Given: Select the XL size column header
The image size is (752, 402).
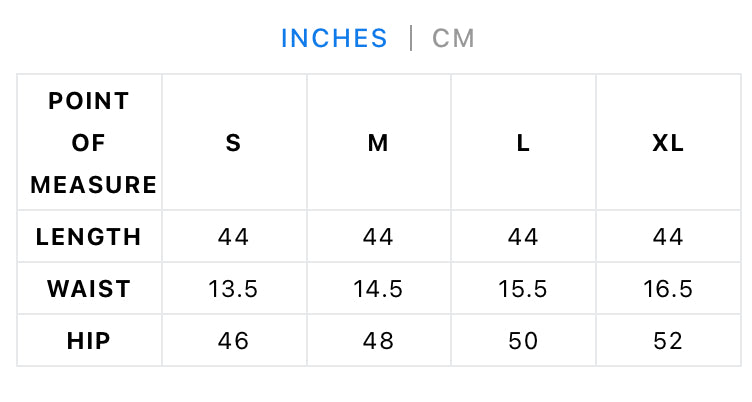Looking at the screenshot, I should click(668, 143).
